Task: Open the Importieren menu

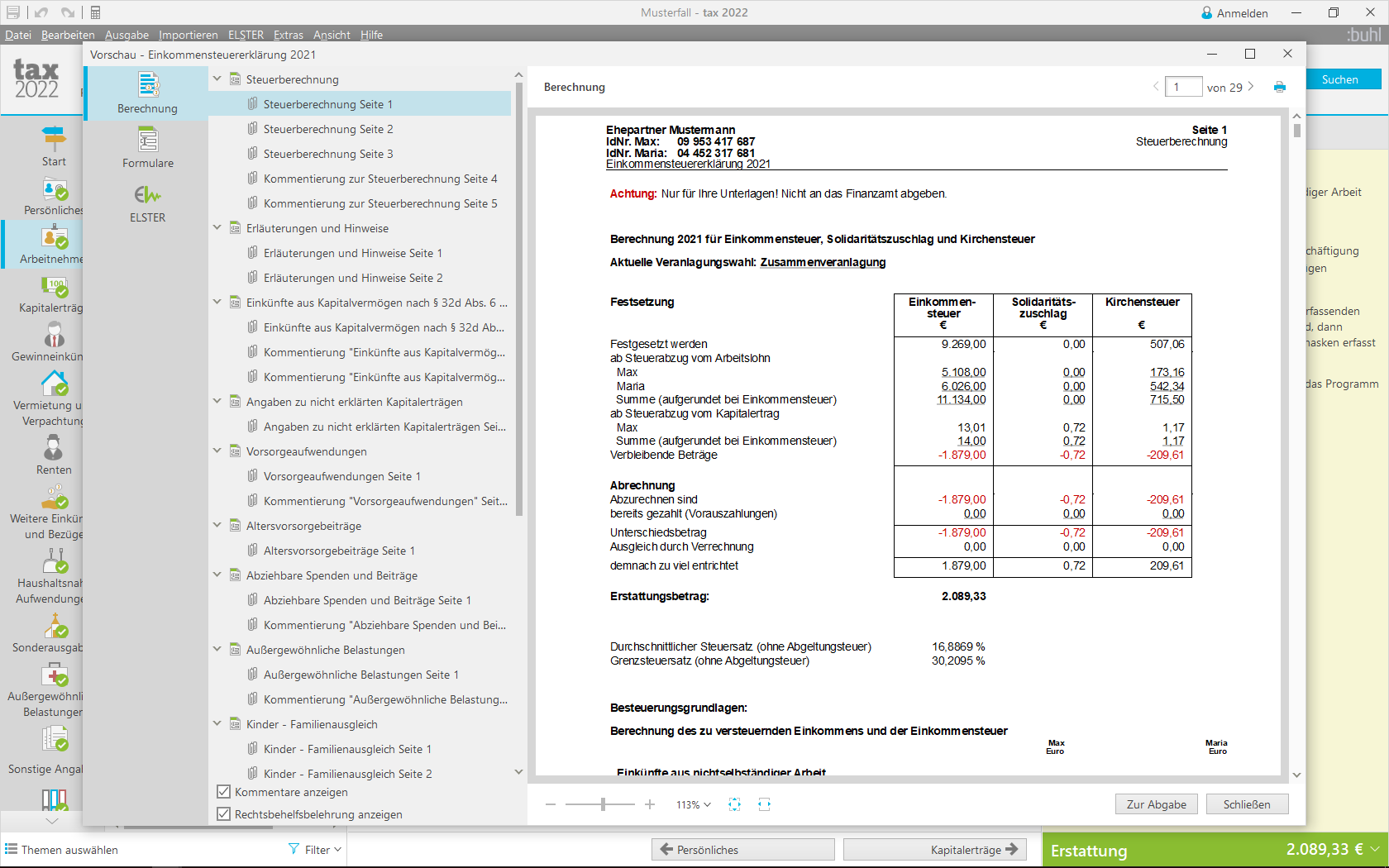Action: point(189,35)
